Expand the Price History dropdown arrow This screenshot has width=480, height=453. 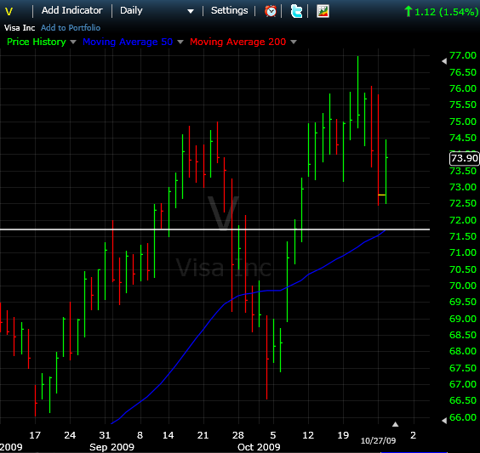(x=73, y=42)
